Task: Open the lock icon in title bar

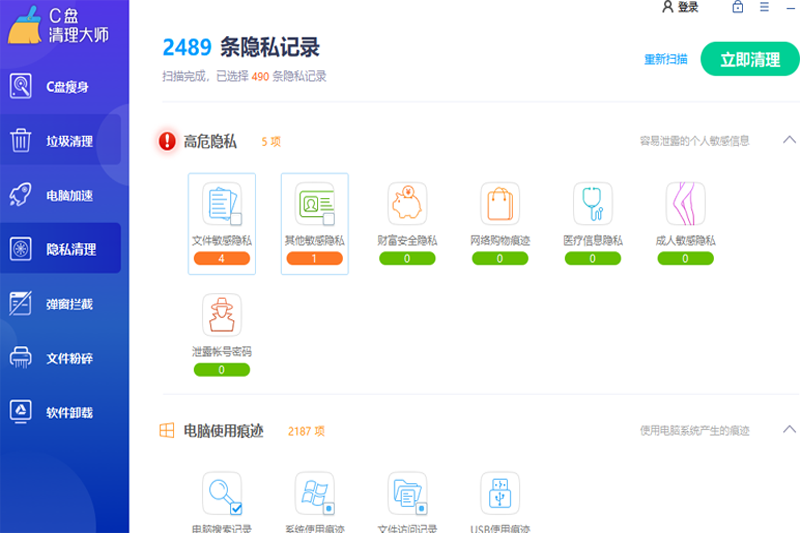Action: [x=738, y=7]
